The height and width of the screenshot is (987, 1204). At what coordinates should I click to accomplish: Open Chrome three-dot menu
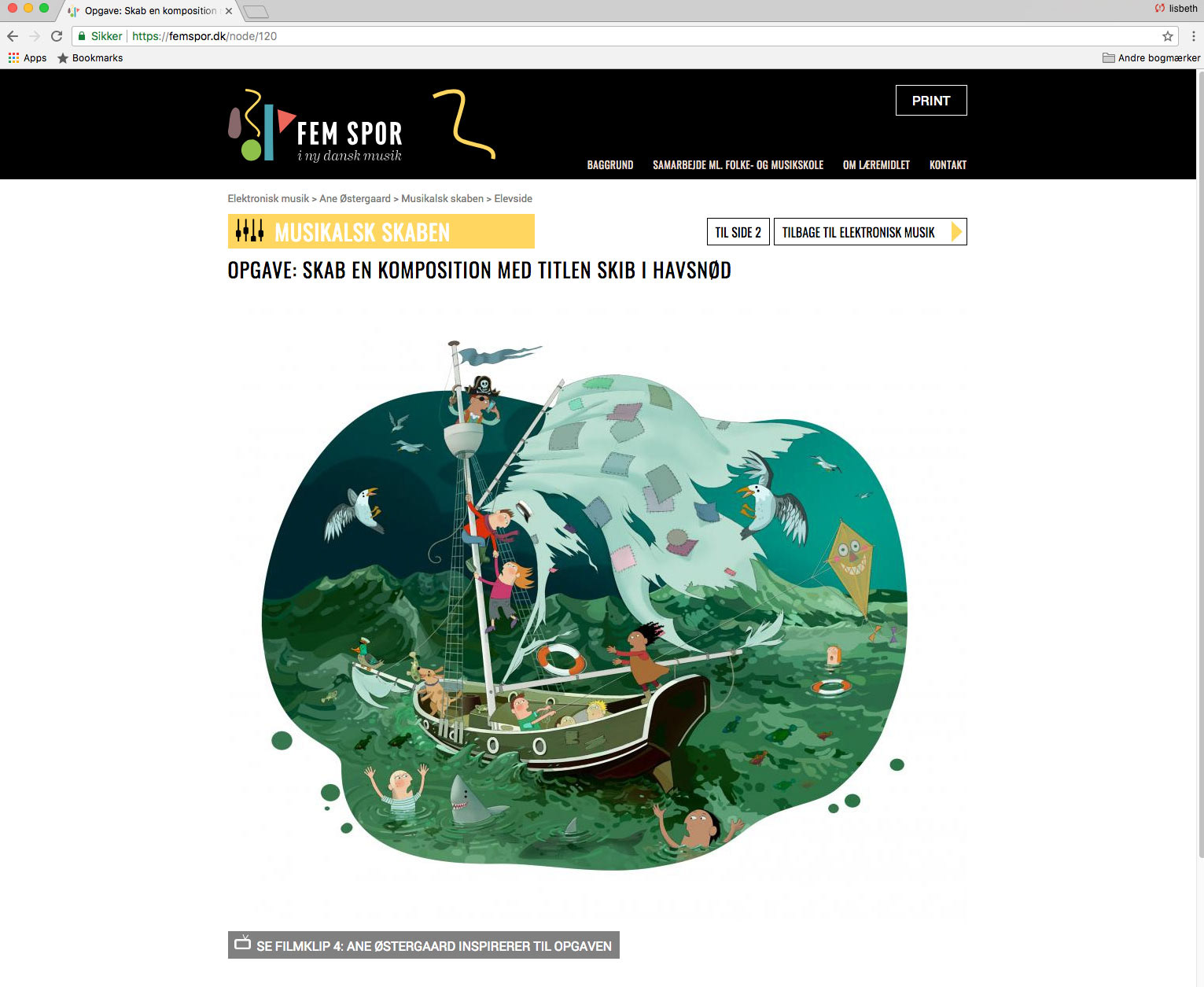(1193, 36)
